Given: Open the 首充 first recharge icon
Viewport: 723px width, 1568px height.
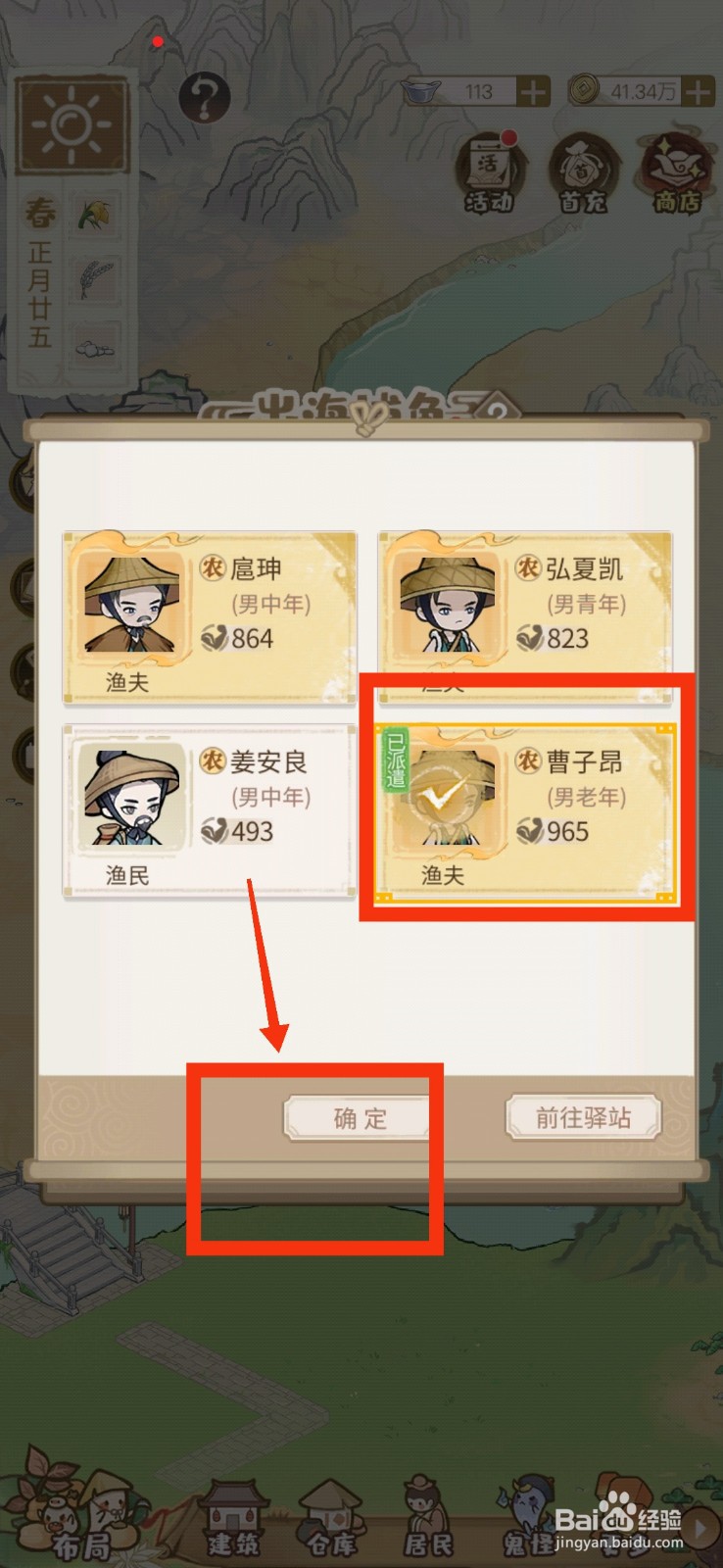Looking at the screenshot, I should click(x=583, y=173).
